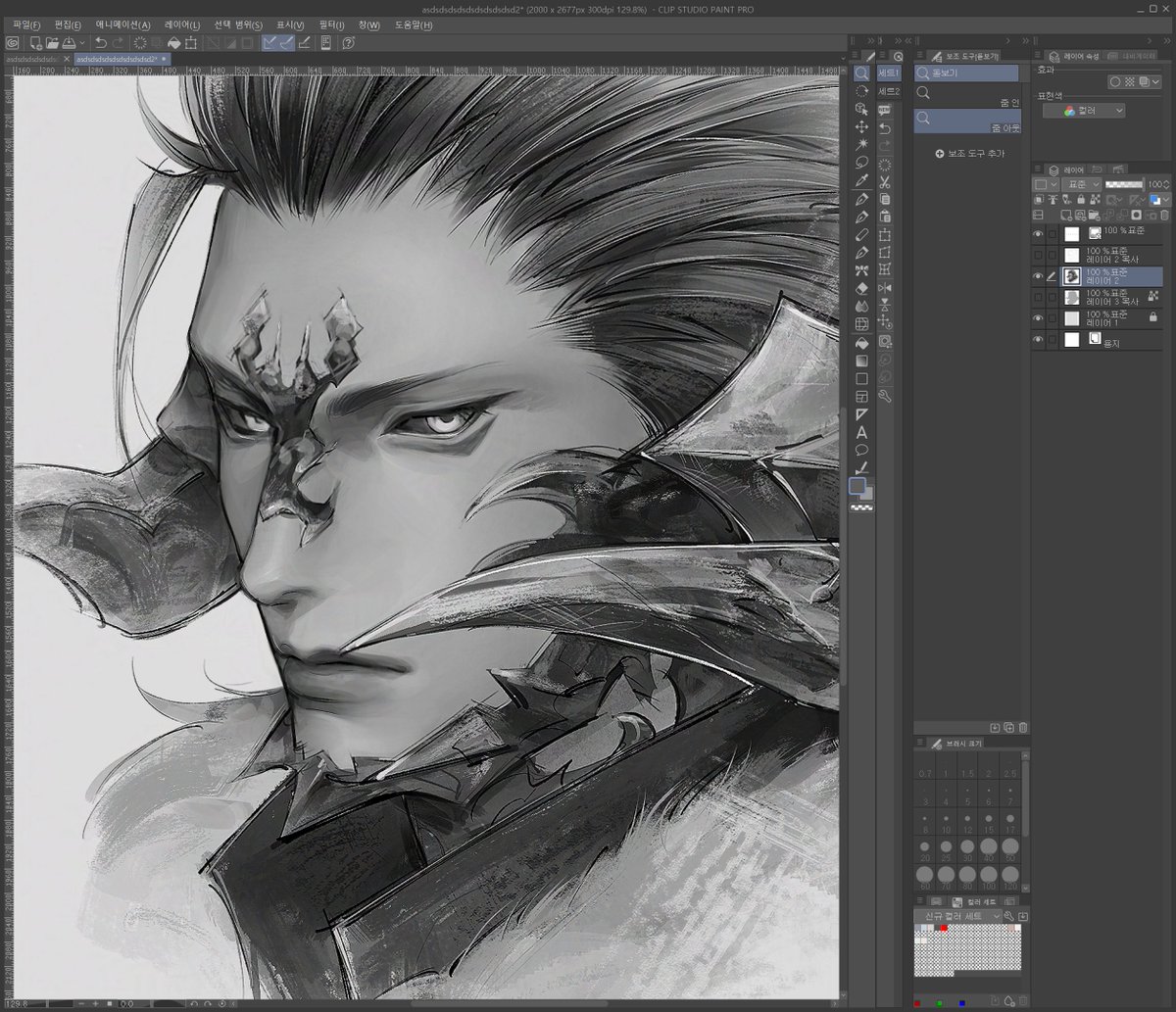Select the Zoom (magnifier) tool in the tool palette
This screenshot has height=1012, width=1176.
coord(861,73)
